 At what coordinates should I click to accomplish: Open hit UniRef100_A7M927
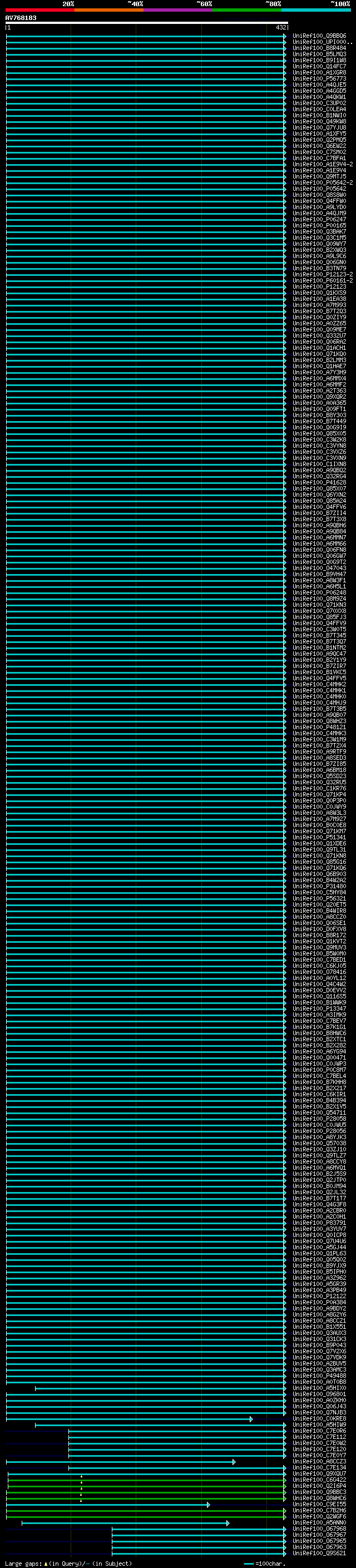pos(319,819)
